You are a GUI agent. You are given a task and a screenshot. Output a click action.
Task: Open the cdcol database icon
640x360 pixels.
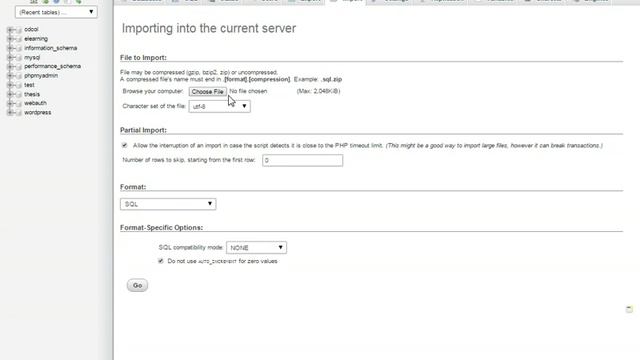[18, 30]
